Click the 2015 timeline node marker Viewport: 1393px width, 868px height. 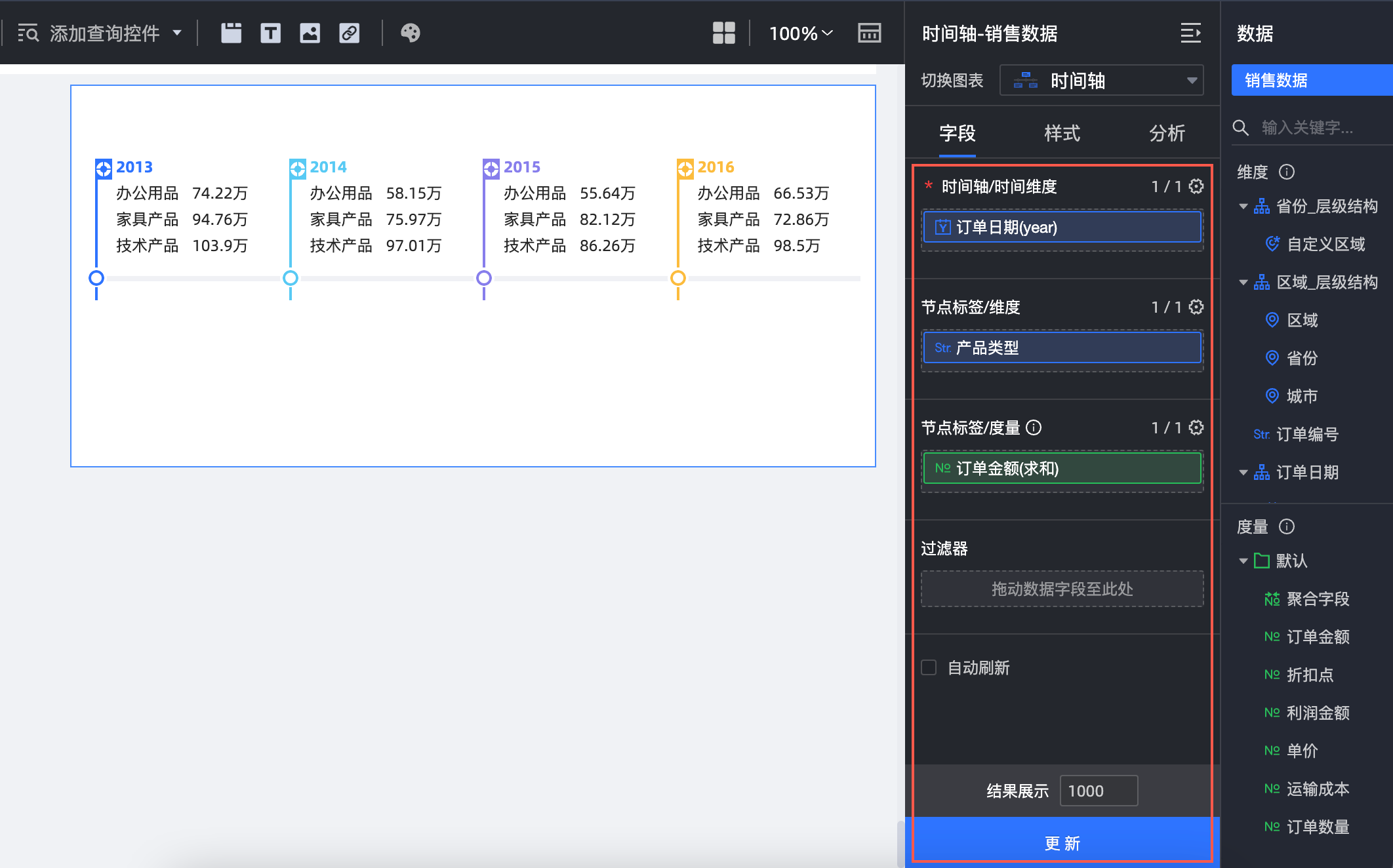tap(484, 278)
